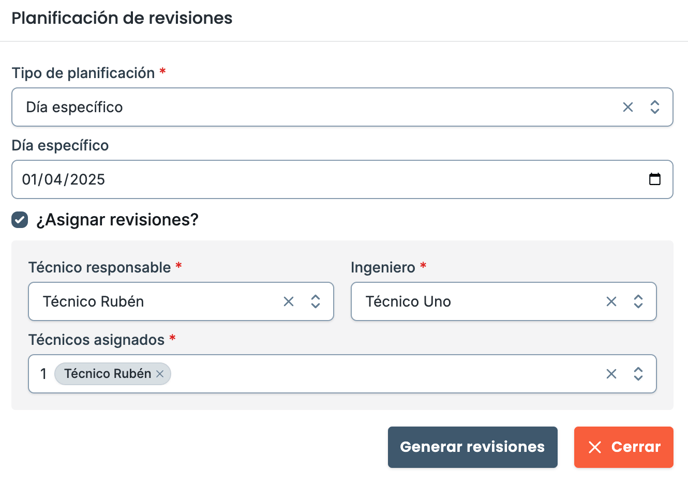Open the calendar picker icon for Día específico
This screenshot has height=486, width=688.
click(x=655, y=179)
